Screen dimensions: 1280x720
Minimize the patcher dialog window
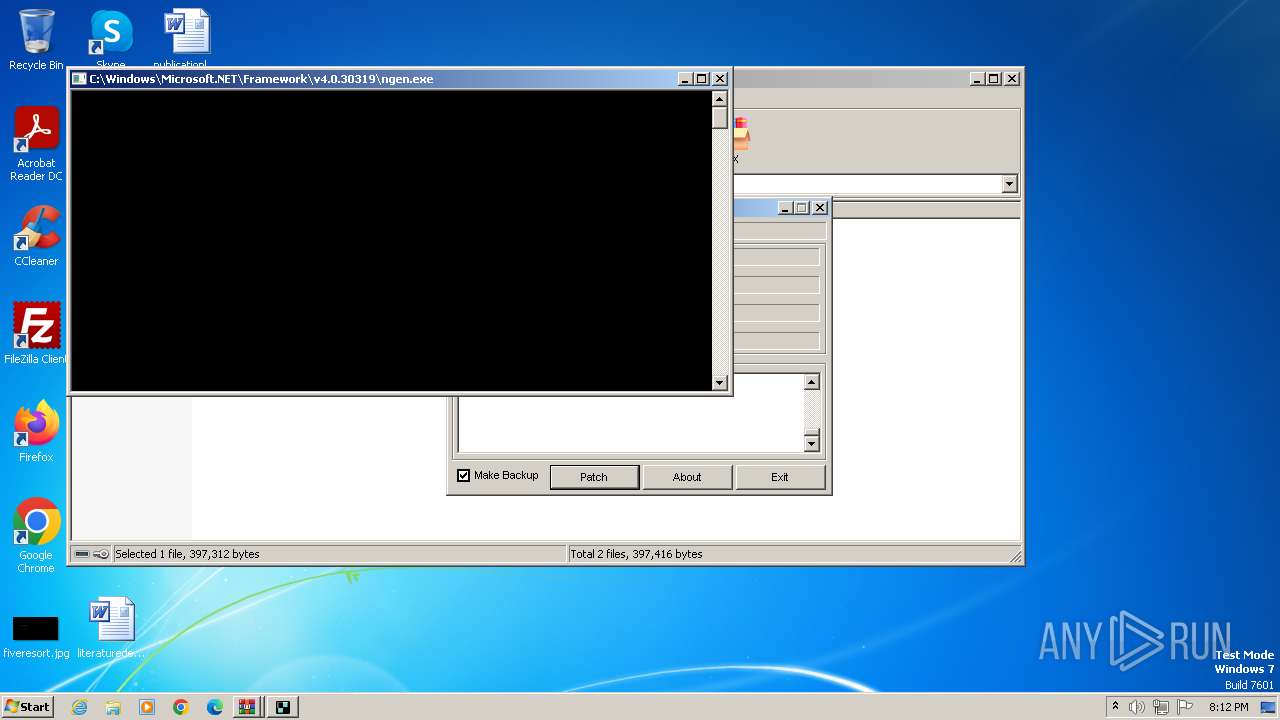tap(785, 208)
